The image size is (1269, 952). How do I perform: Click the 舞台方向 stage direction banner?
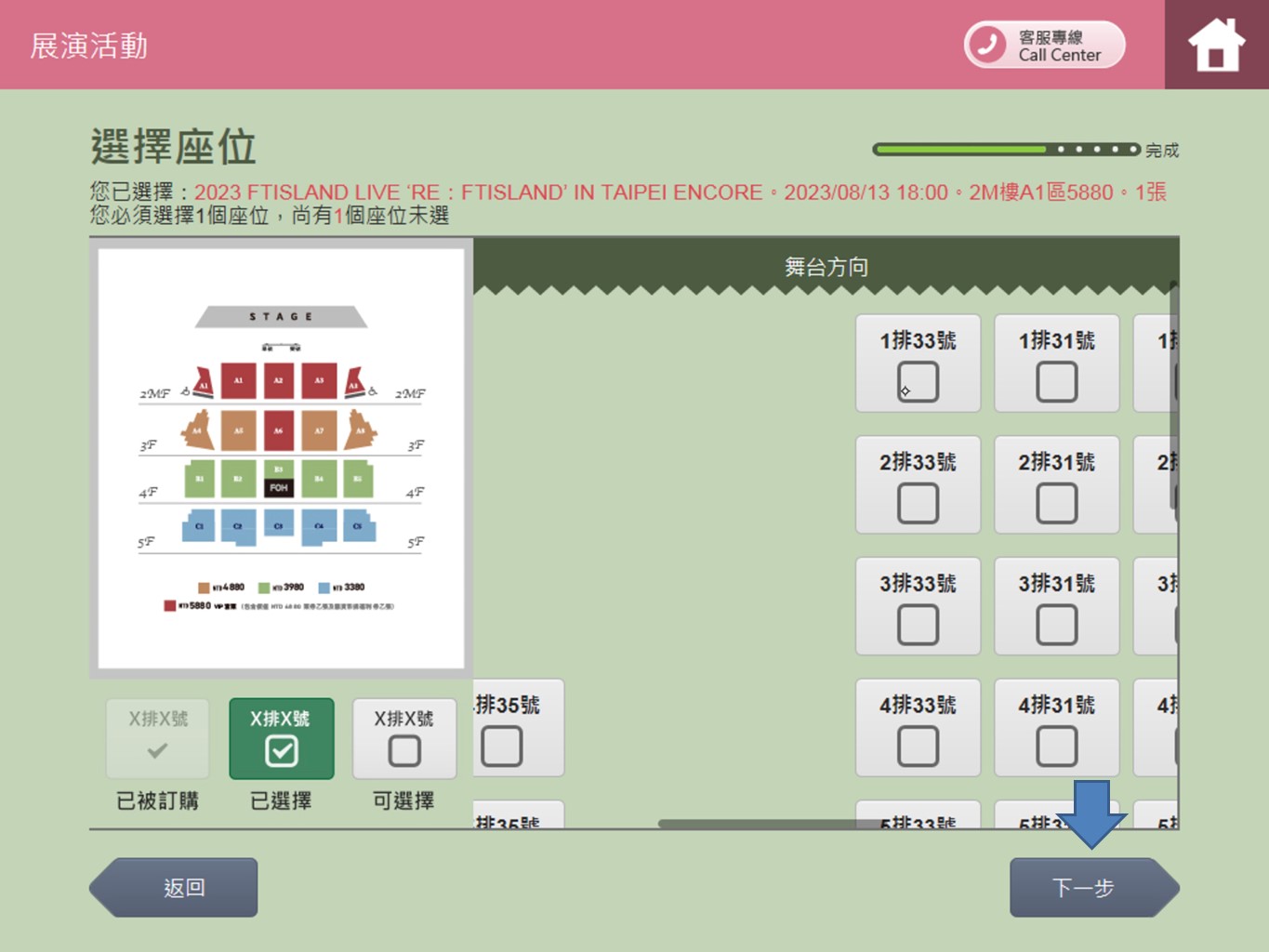(826, 267)
